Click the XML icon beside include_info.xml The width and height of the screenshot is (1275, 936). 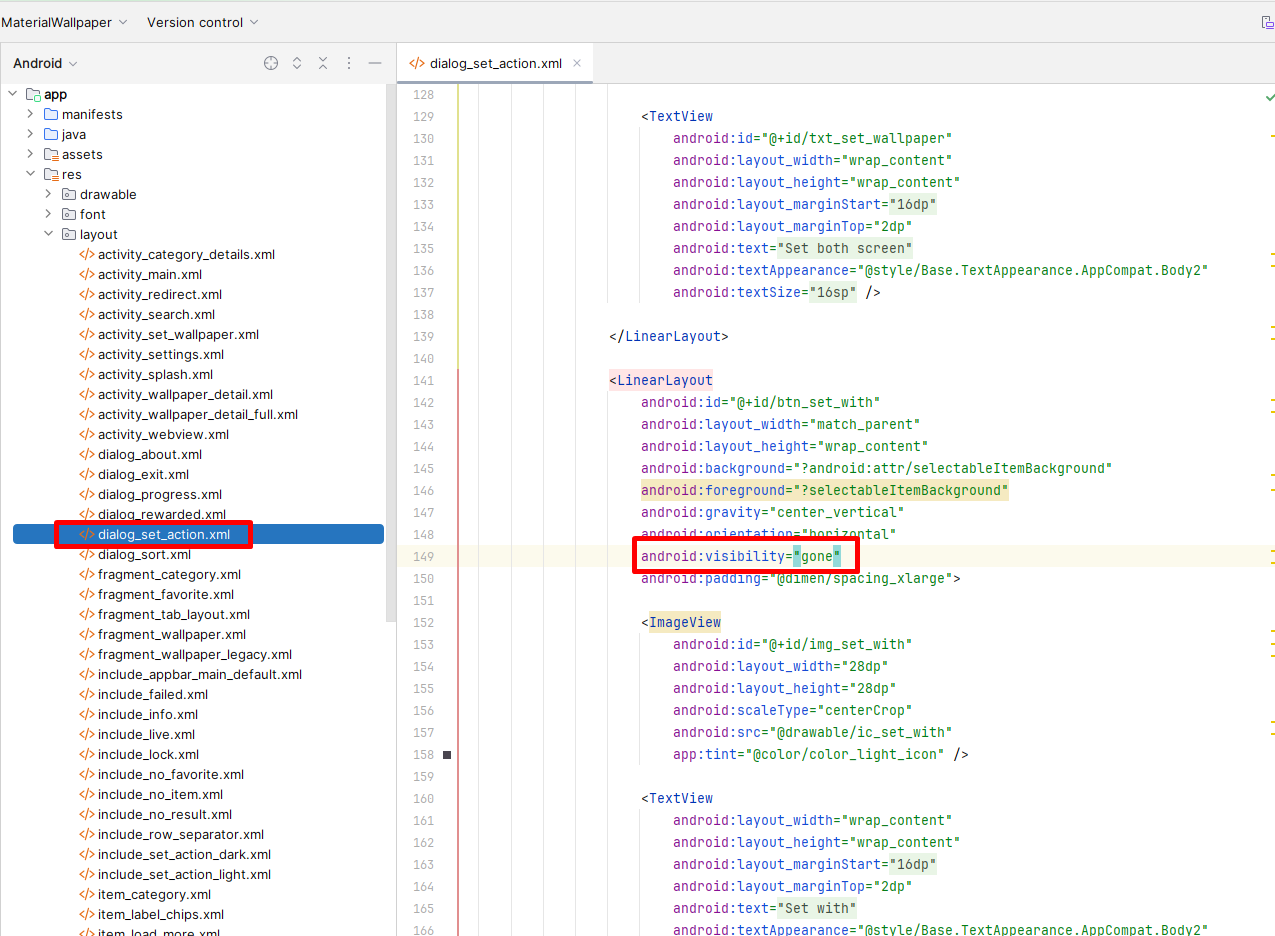87,714
